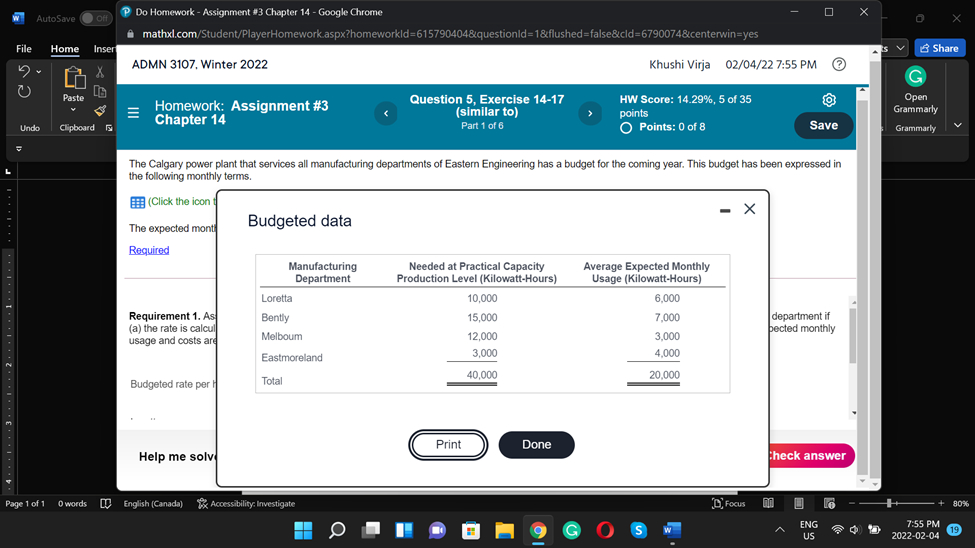The height and width of the screenshot is (548, 975).
Task: Click the zoom out minus in Word
Action: (x=852, y=503)
